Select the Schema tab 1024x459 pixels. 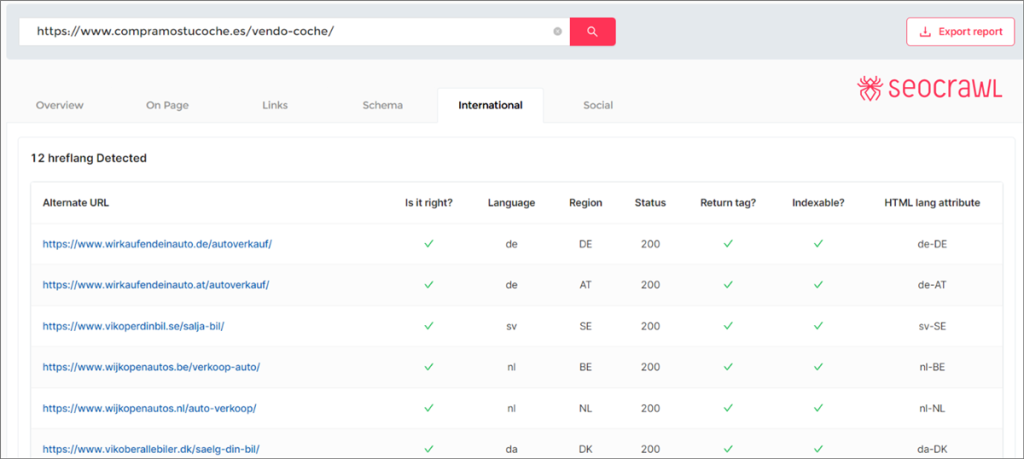tap(382, 105)
